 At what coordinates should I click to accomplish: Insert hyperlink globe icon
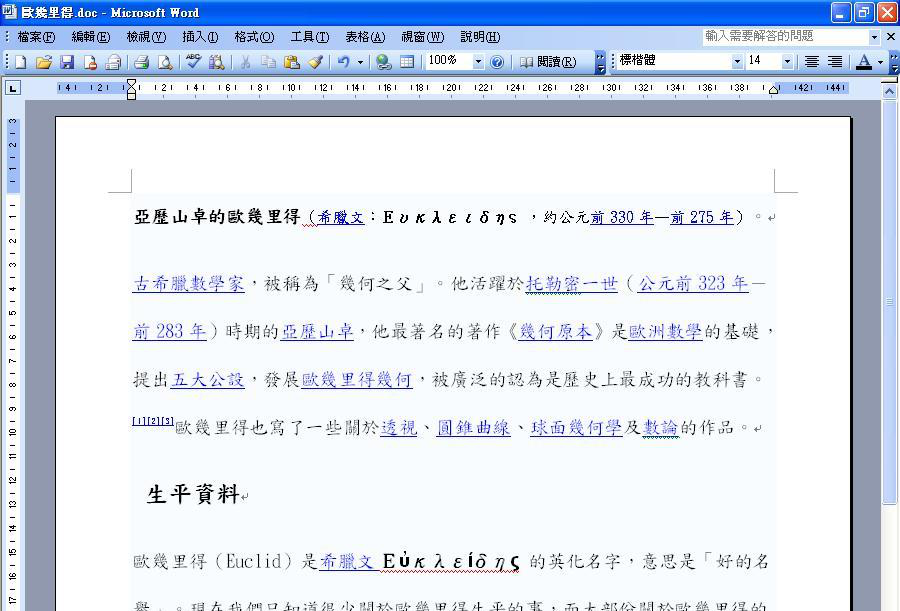click(383, 61)
